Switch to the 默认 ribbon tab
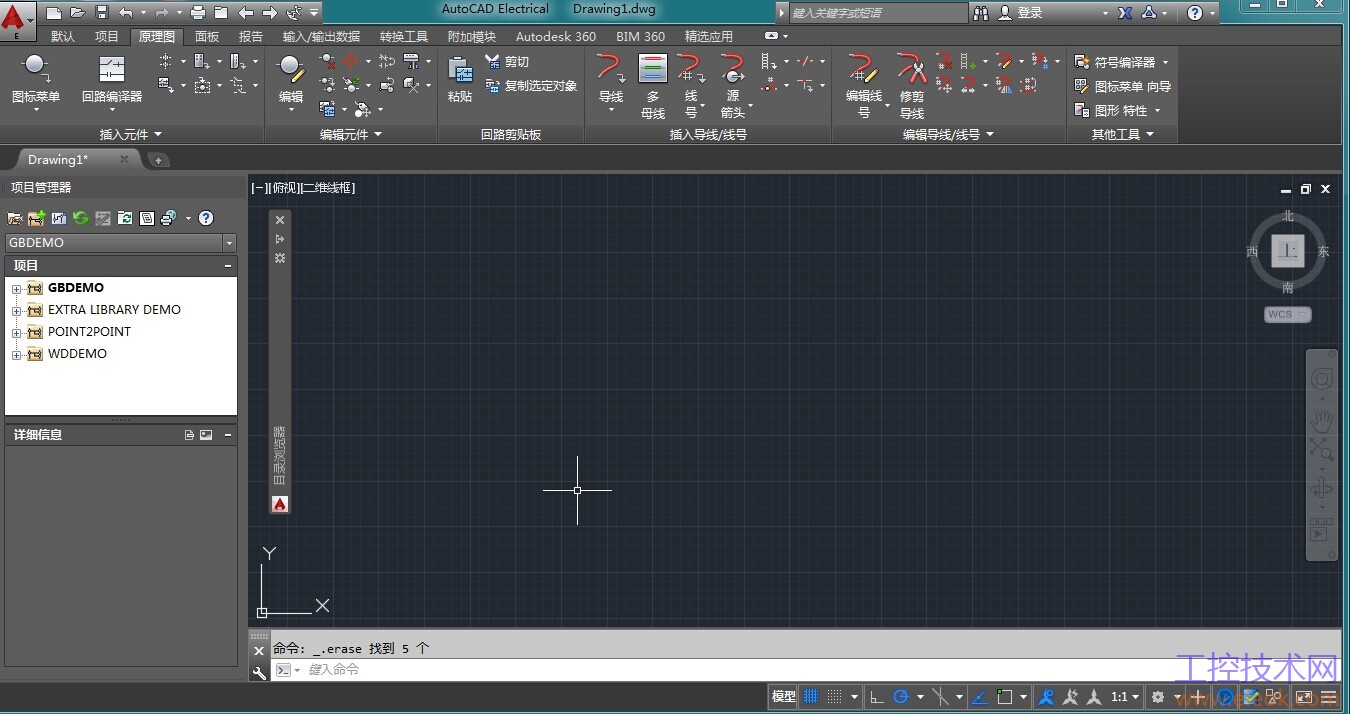The image size is (1350, 714). (63, 36)
